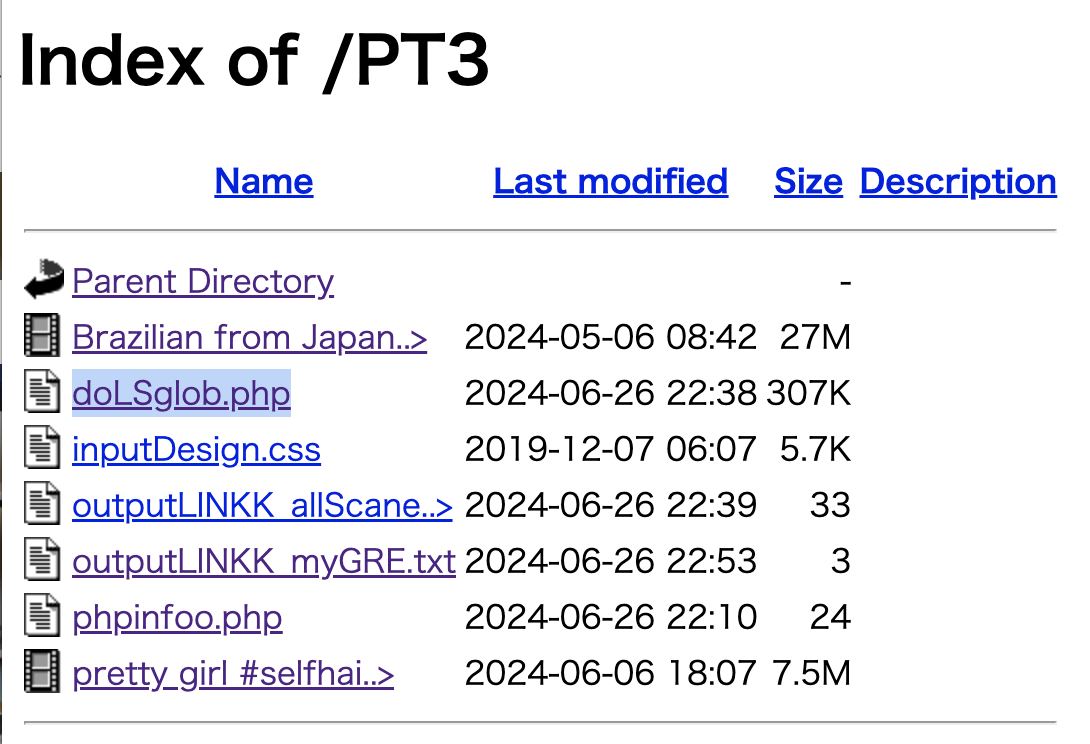Sort listing by Name column
This screenshot has width=1090, height=744.
point(264,181)
